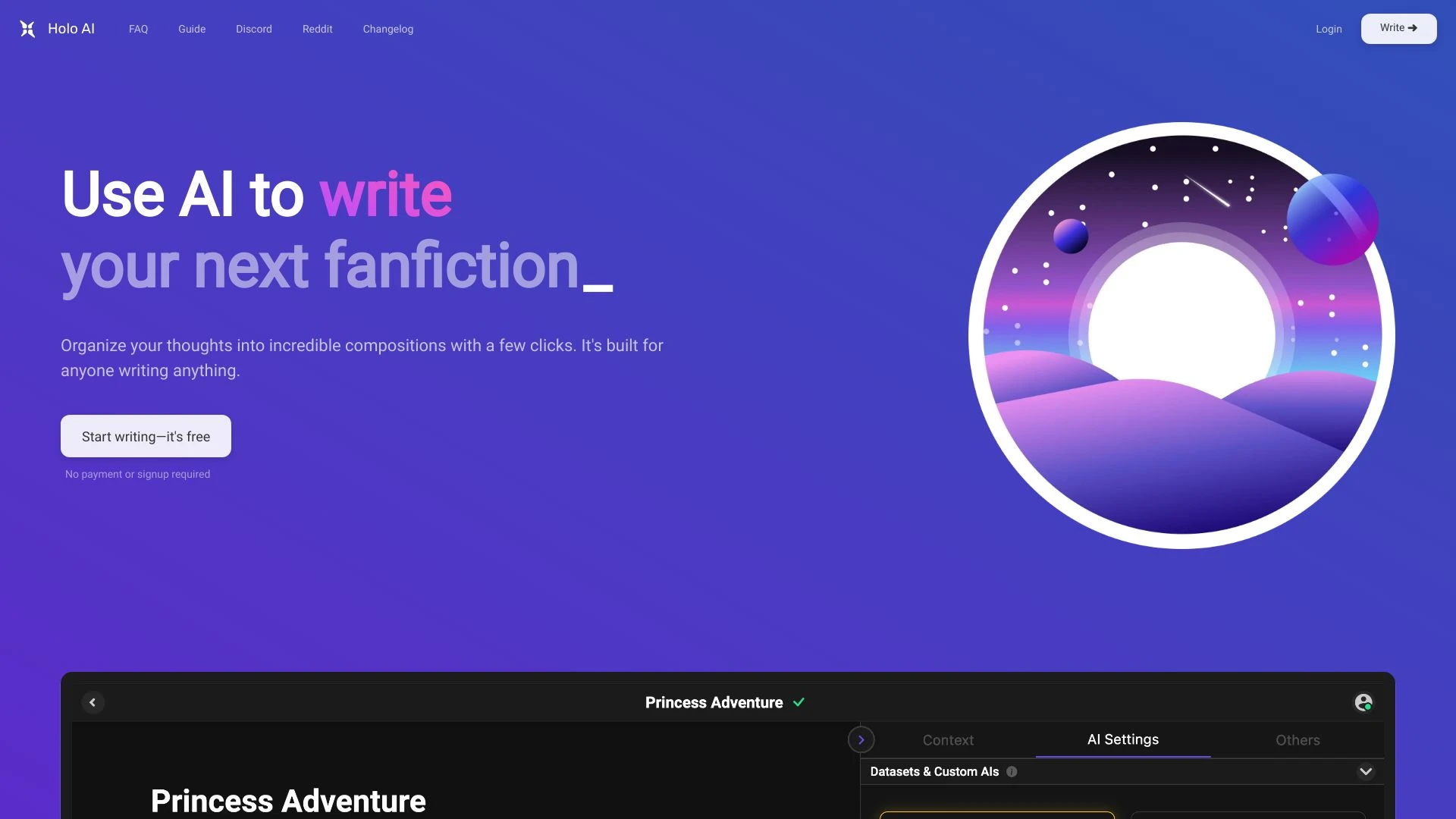The image size is (1456, 819).
Task: Click the forward arrow Write button icon
Action: (x=1413, y=28)
